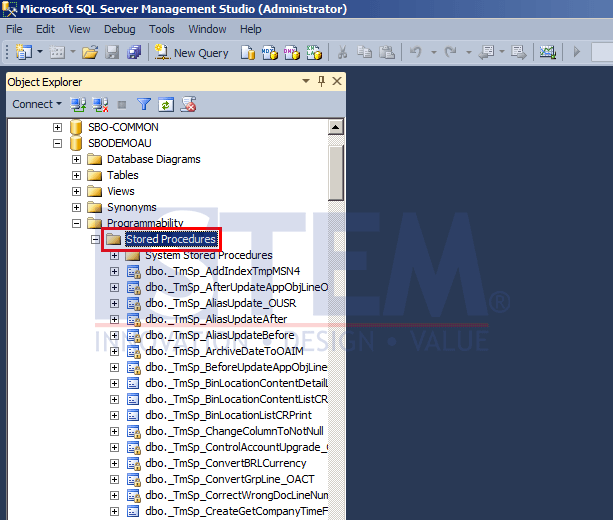This screenshot has height=520, width=613.
Task: Click the Filter funnel icon
Action: click(x=144, y=104)
